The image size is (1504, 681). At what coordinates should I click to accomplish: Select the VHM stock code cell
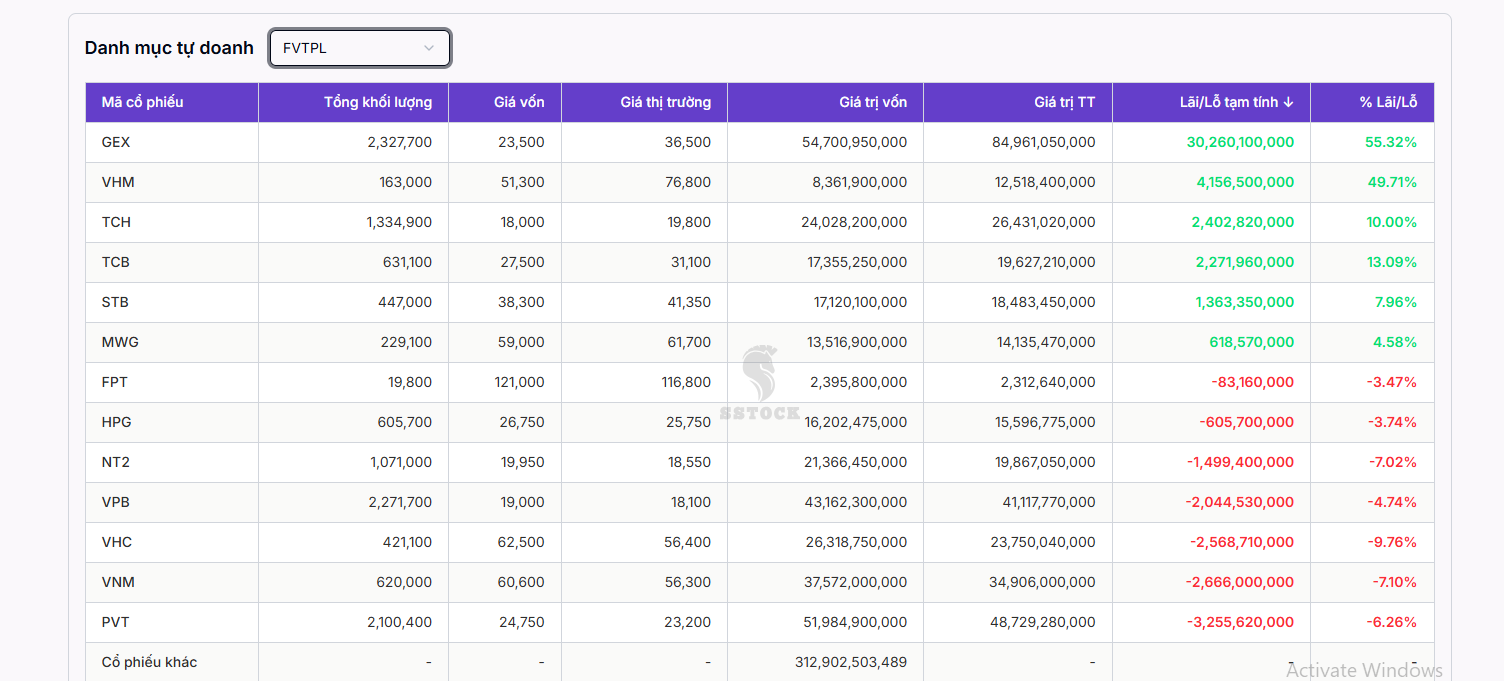118,182
